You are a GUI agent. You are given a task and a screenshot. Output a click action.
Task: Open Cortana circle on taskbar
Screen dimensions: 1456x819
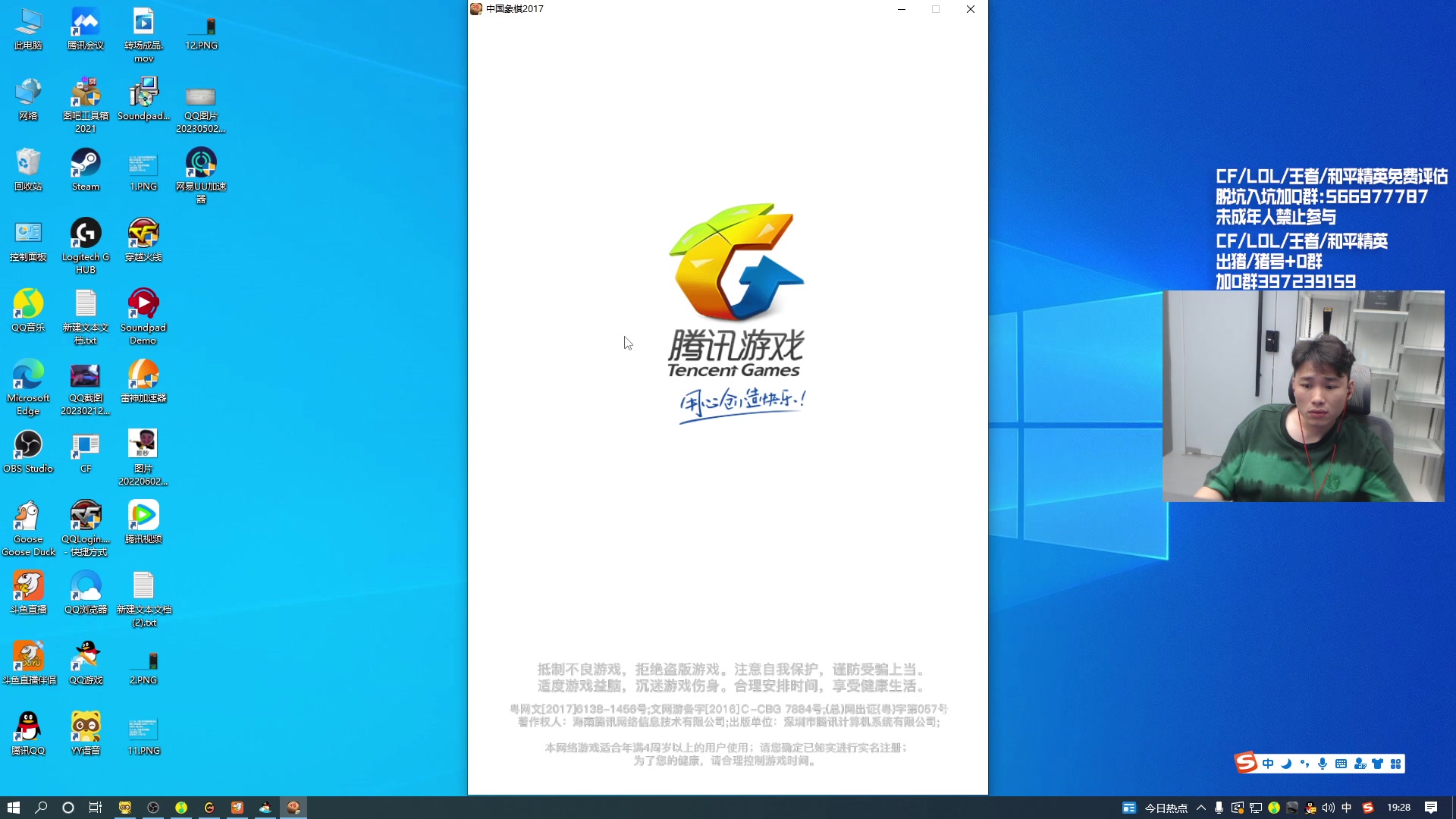(x=68, y=808)
